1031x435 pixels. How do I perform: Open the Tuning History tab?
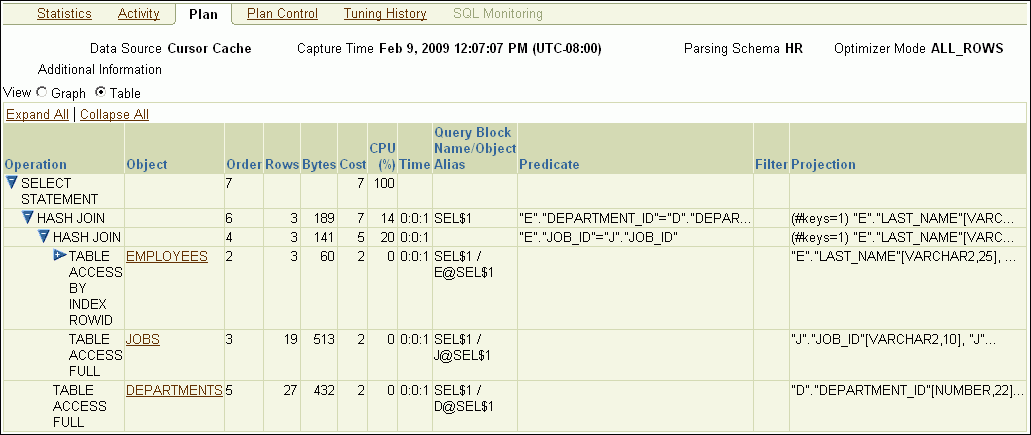[385, 14]
